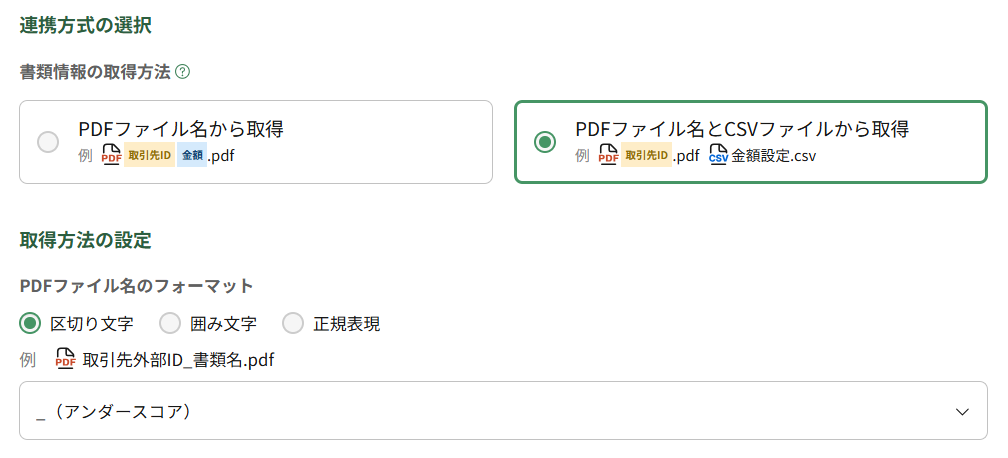Select the PDFファイル名とCSVファイルから取得 radio button
This screenshot has width=1008, height=458.
(544, 142)
